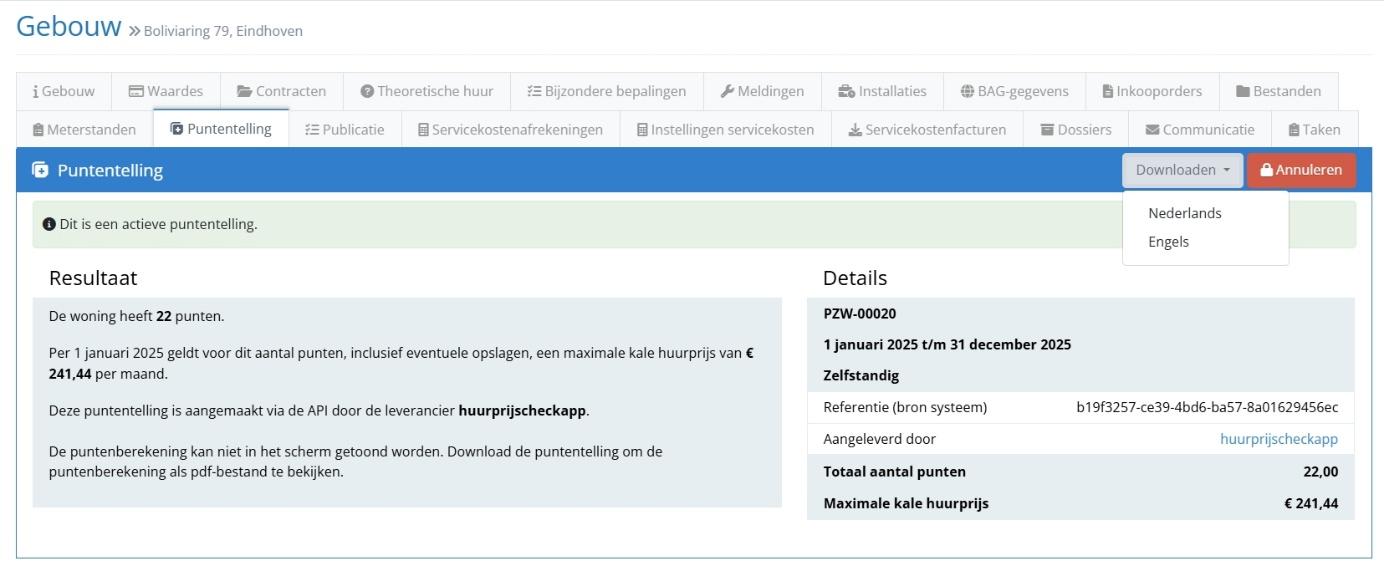Choose Nederlands from the download menu
Viewport: 1384px width, 571px height.
[1185, 213]
